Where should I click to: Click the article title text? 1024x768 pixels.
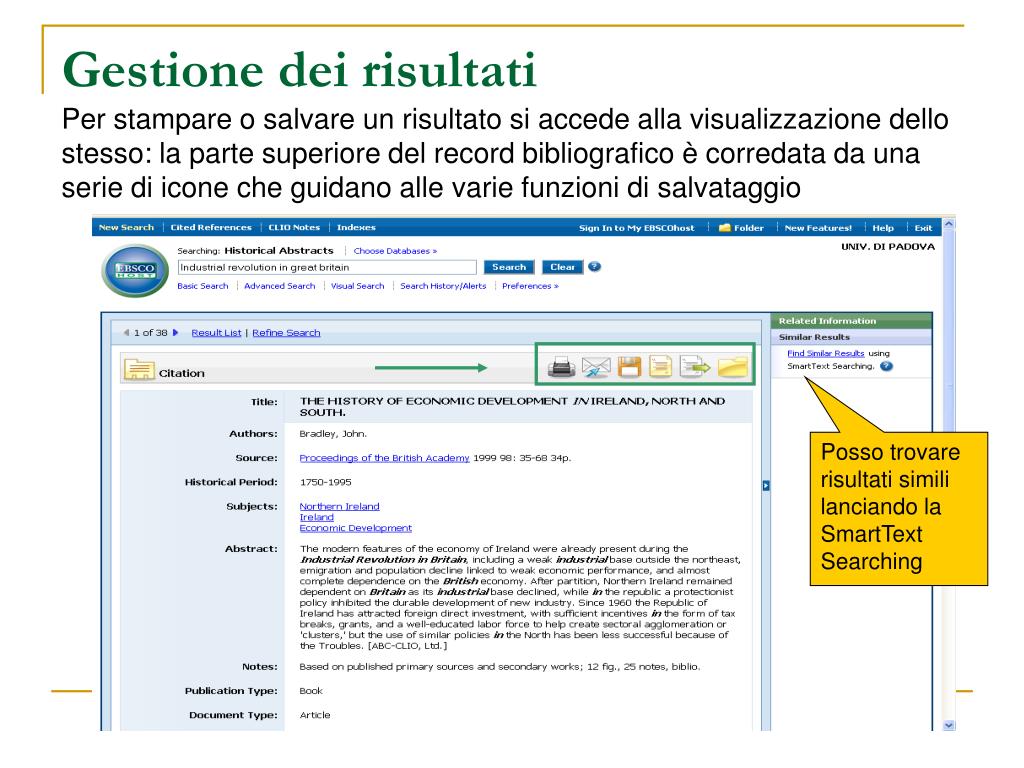coord(512,407)
